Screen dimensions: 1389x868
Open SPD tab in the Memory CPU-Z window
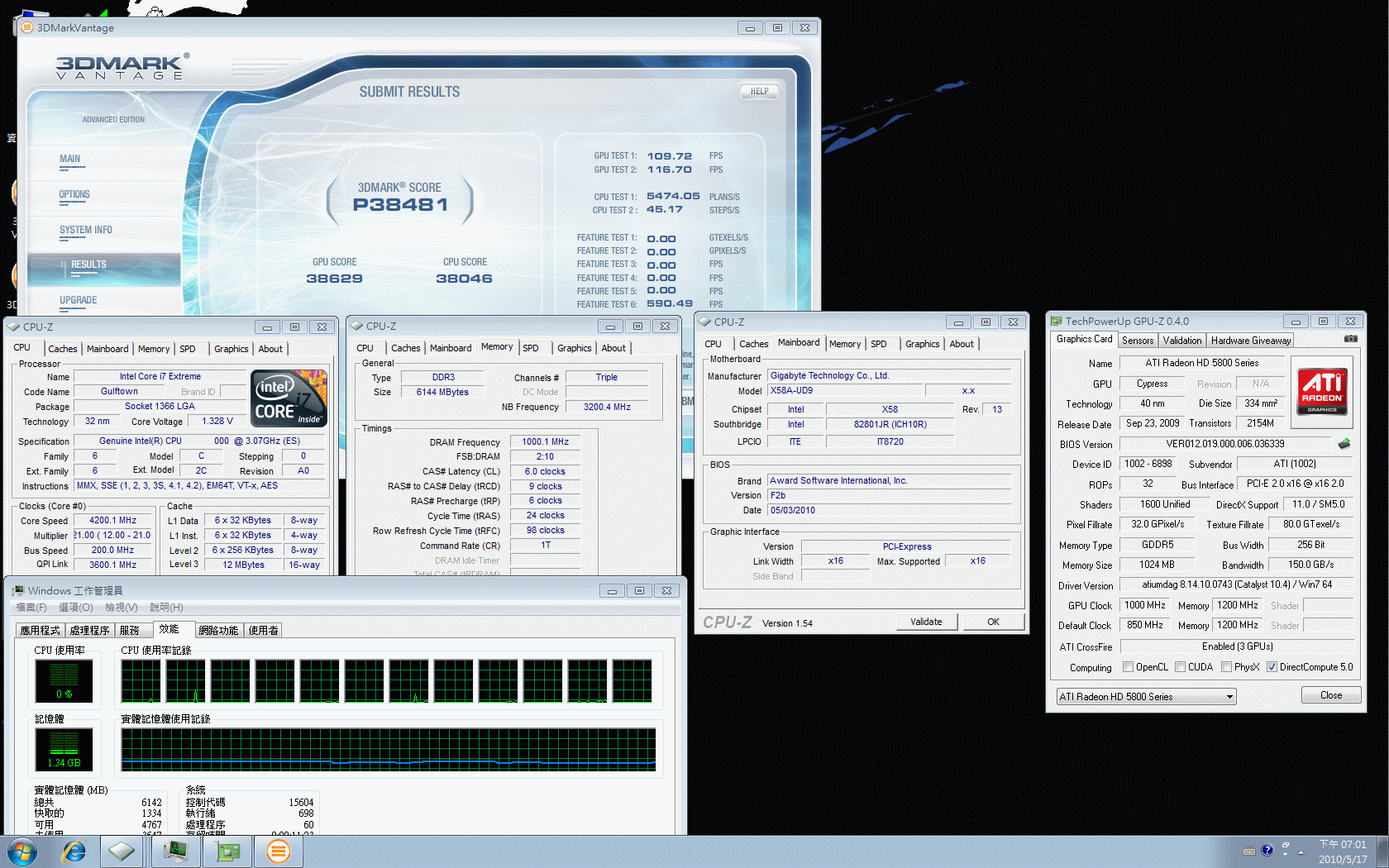tap(531, 348)
